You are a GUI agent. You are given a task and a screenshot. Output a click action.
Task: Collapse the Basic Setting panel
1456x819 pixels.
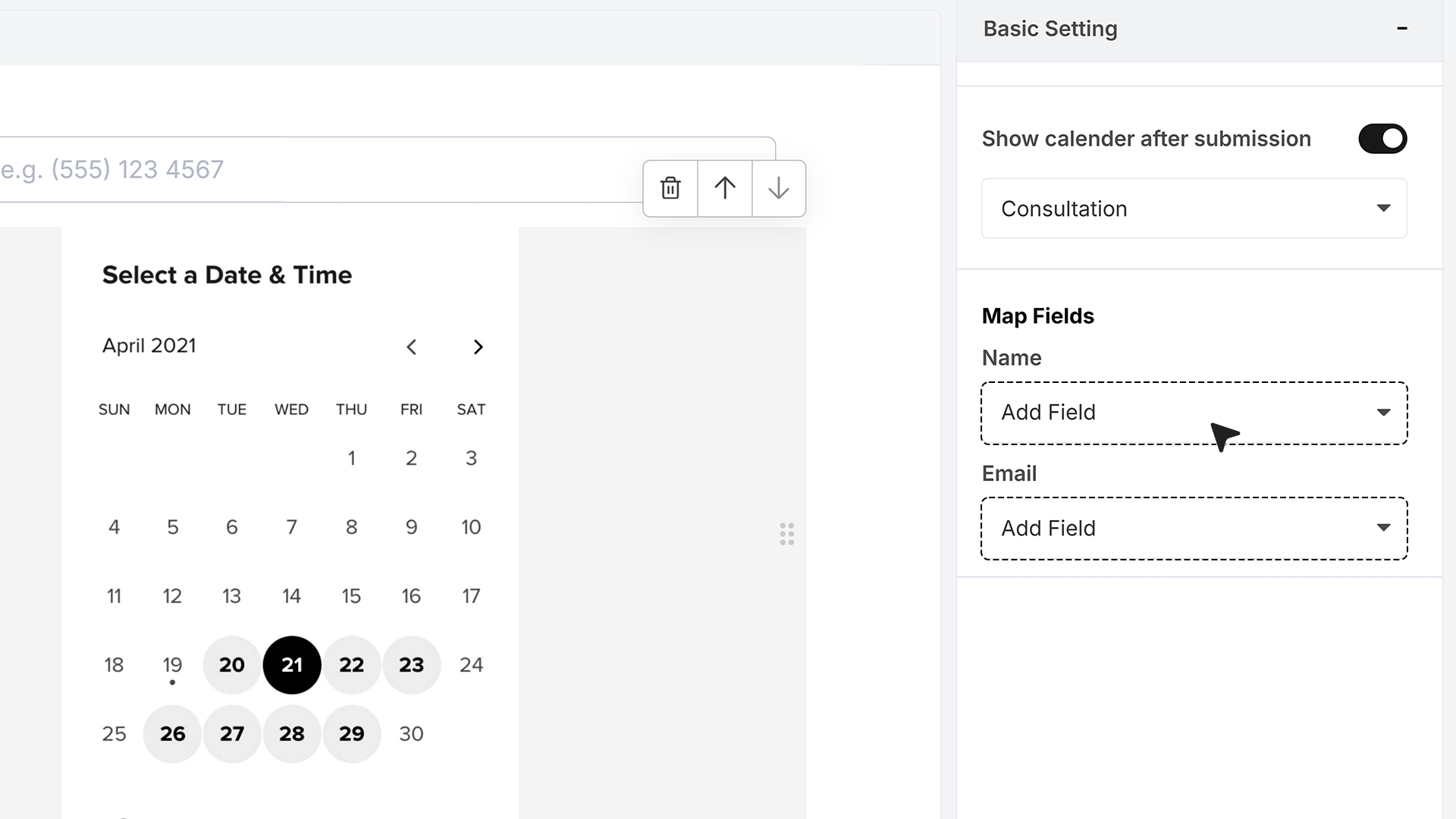tap(1402, 28)
